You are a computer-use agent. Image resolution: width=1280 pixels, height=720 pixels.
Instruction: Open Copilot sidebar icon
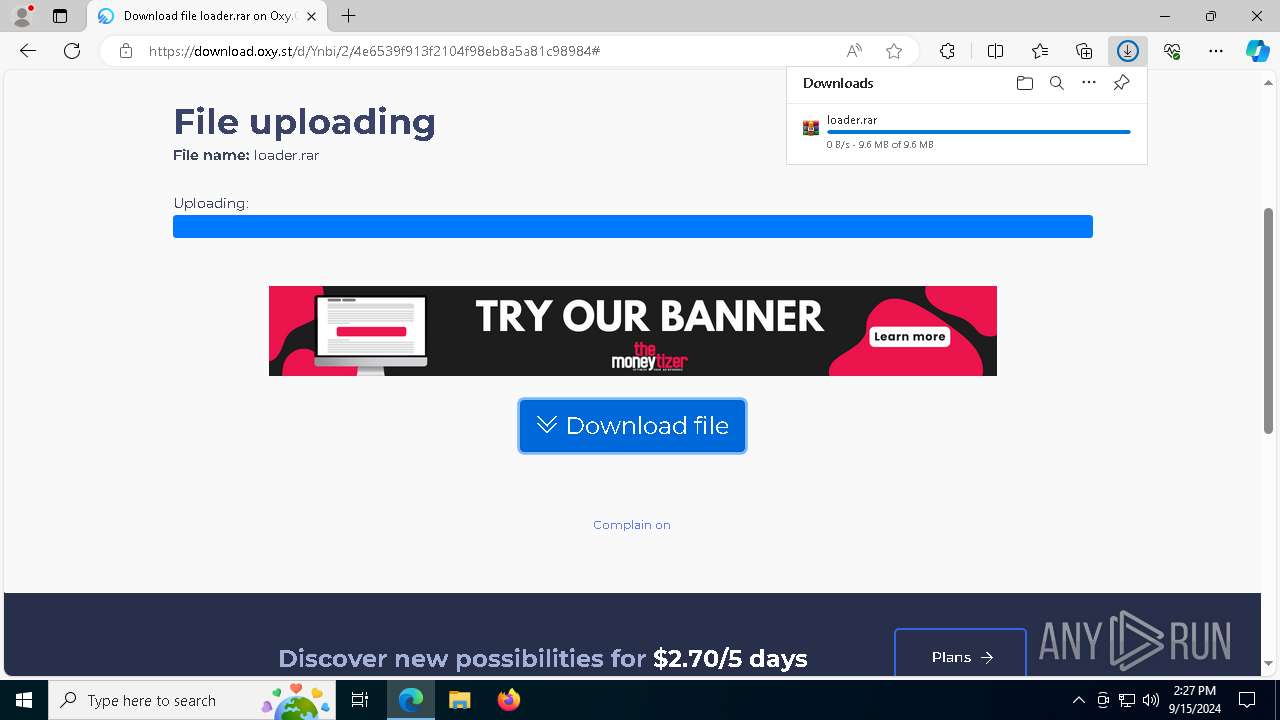(x=1257, y=51)
